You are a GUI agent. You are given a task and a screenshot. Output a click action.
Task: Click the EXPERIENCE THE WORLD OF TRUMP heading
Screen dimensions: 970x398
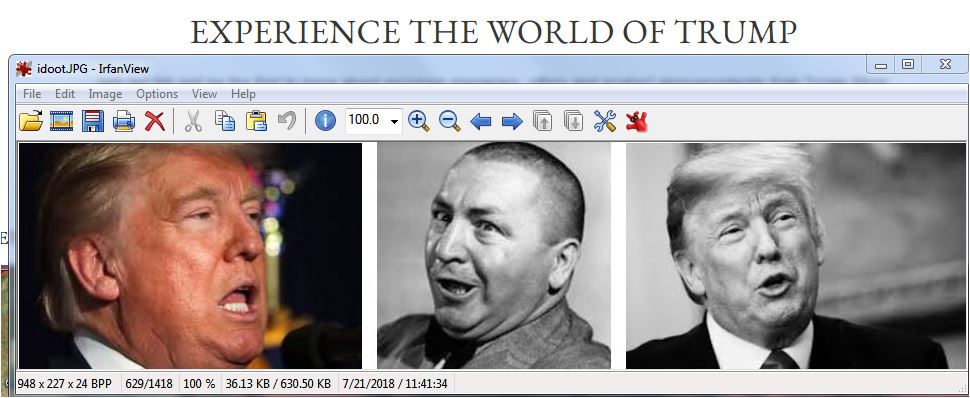pyautogui.click(x=494, y=32)
